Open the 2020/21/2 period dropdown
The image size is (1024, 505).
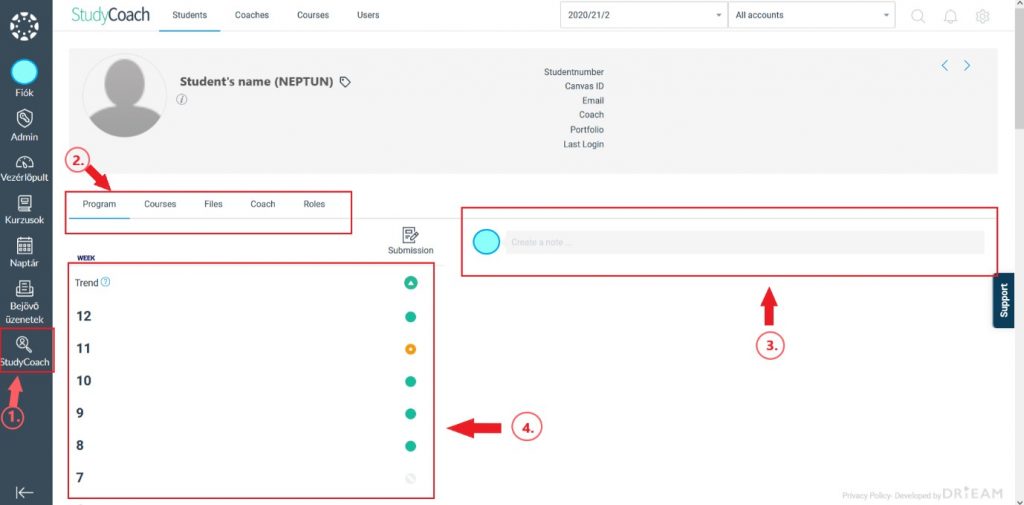643,15
